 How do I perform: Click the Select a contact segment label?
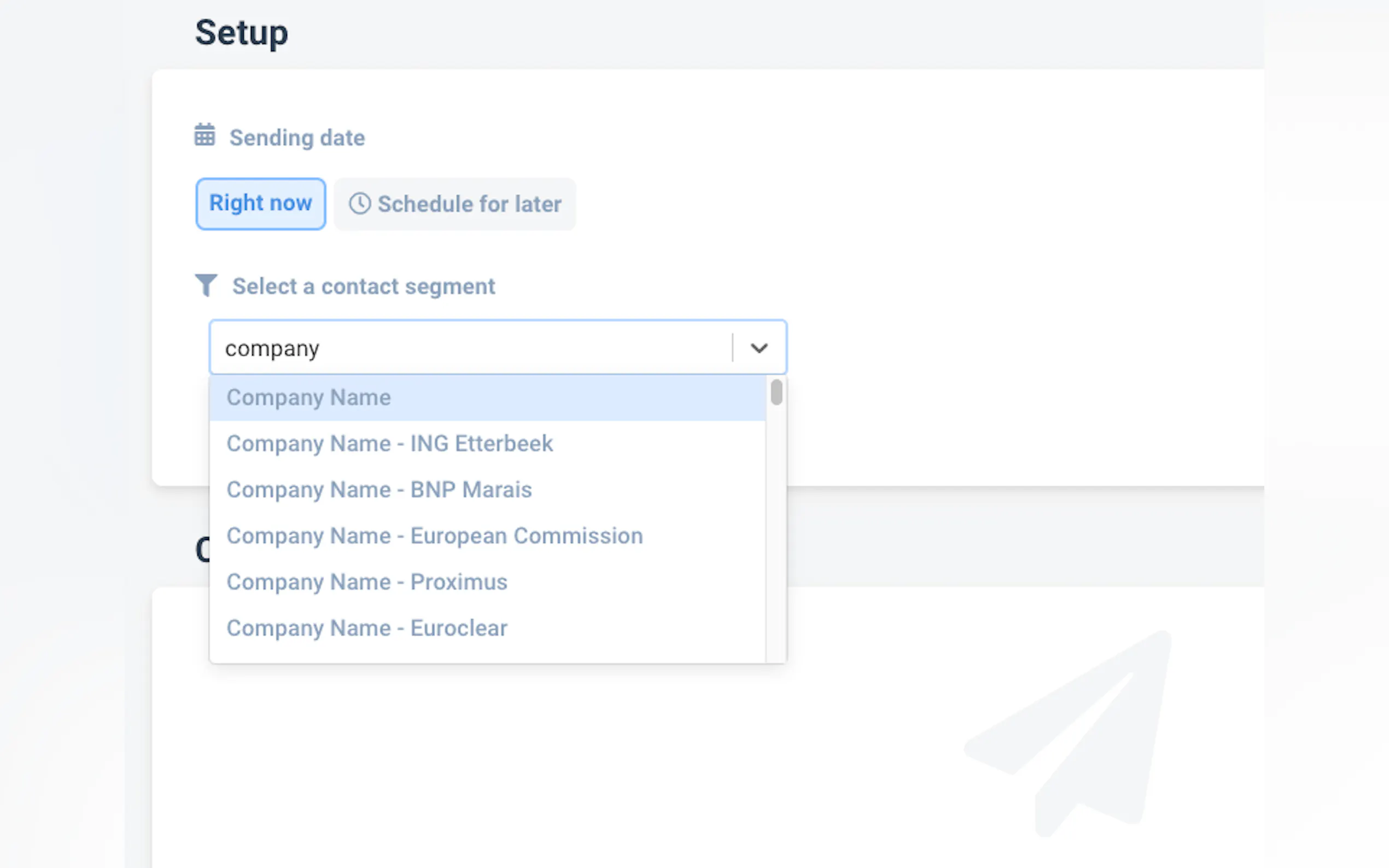(363, 286)
